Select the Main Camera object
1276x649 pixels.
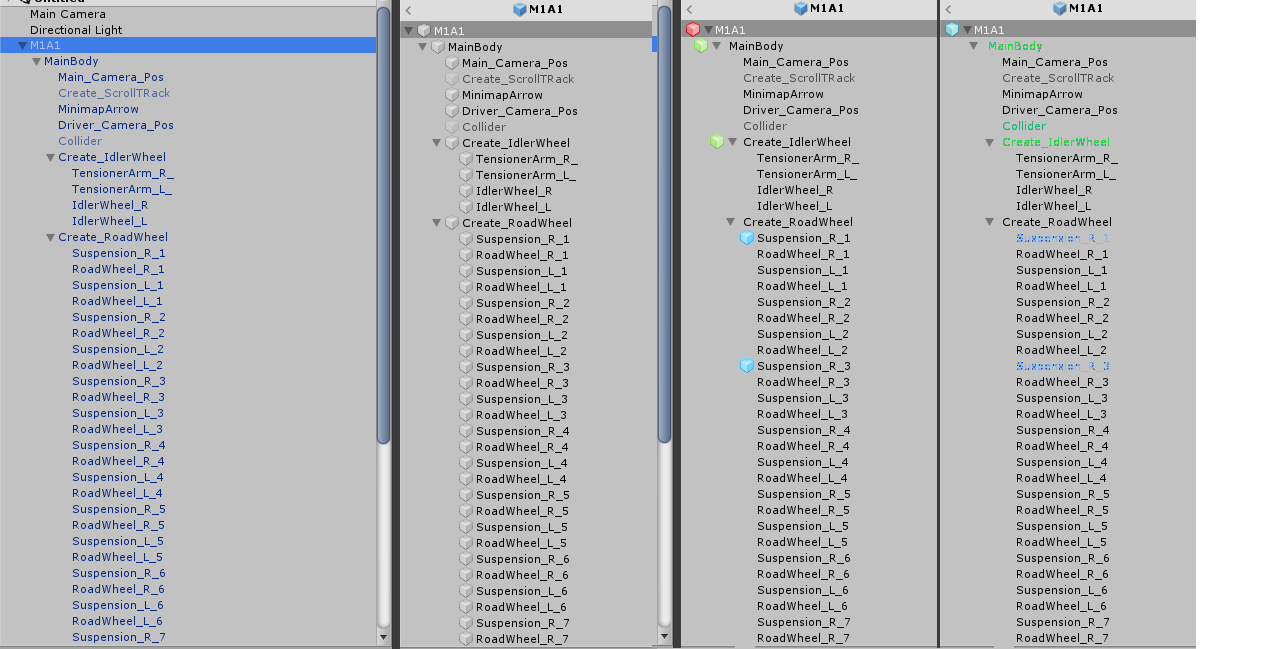coord(66,13)
